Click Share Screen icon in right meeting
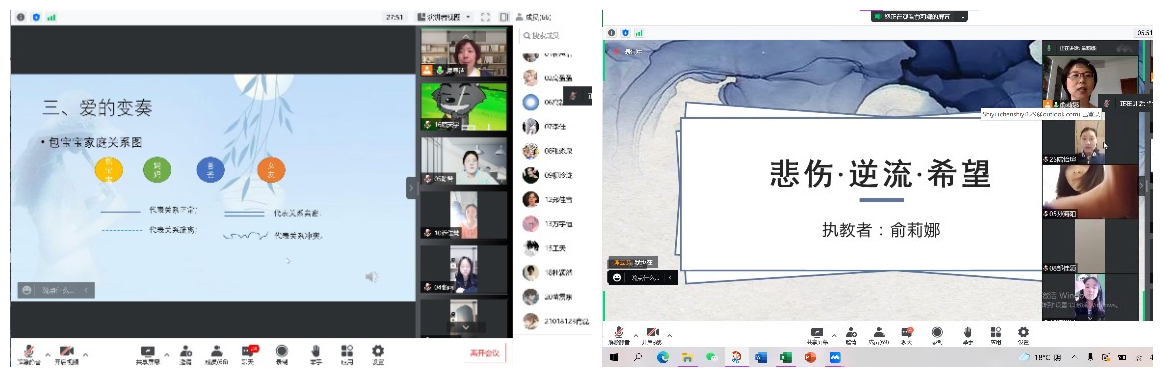Image resolution: width=1163 pixels, height=377 pixels. coord(817,335)
